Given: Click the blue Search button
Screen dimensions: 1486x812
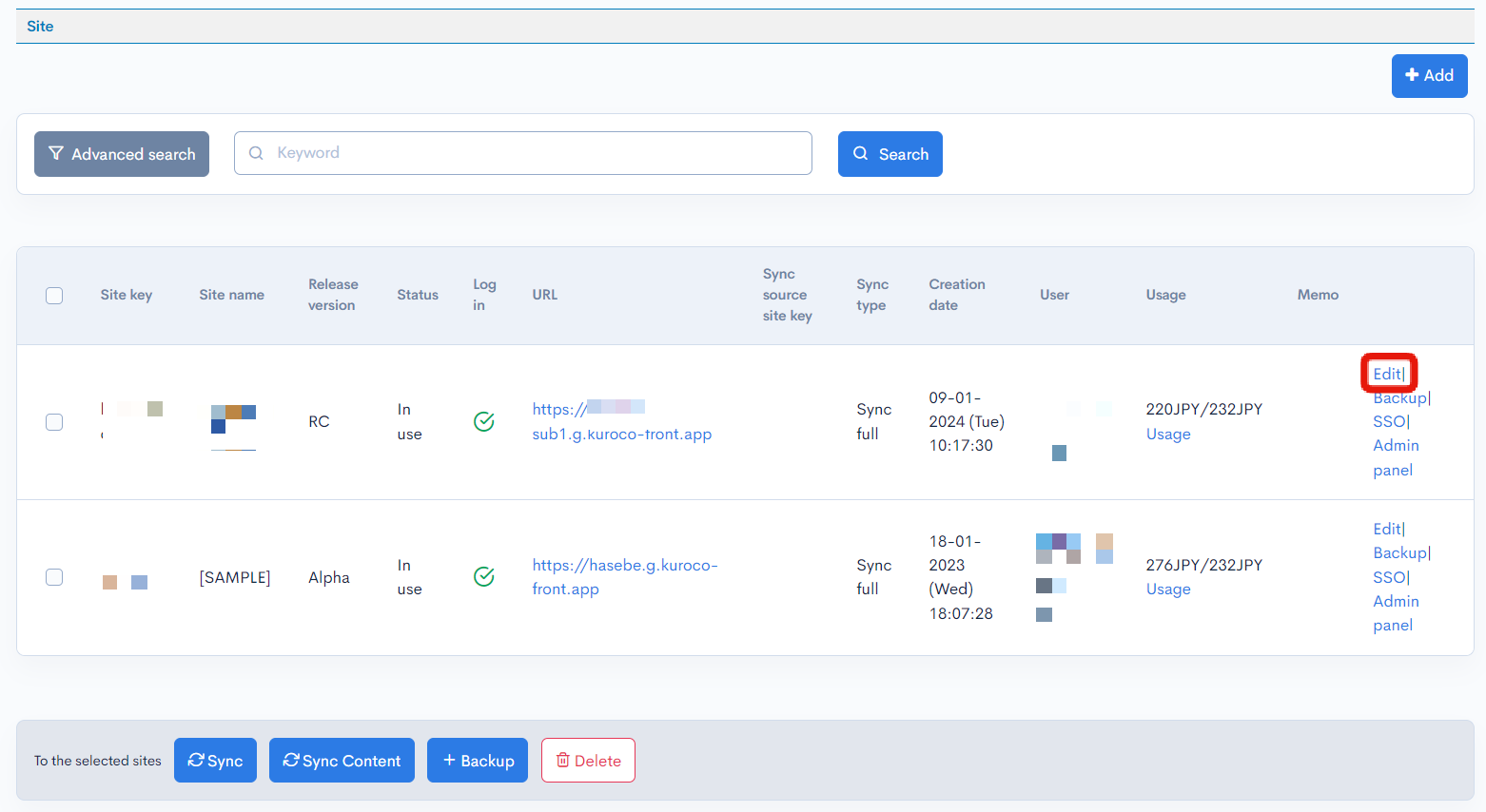Looking at the screenshot, I should 890,154.
